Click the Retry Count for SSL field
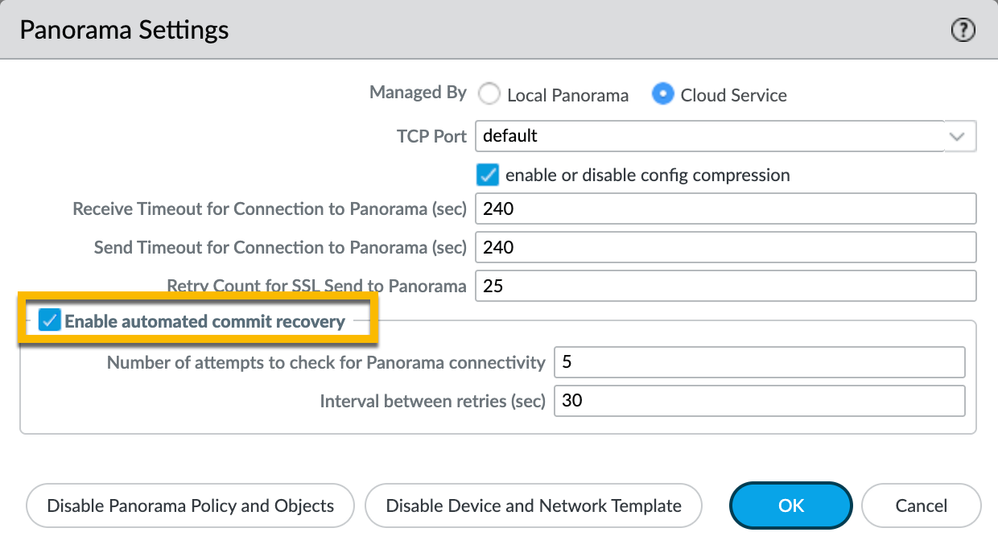Image resolution: width=998 pixels, height=549 pixels. click(726, 286)
